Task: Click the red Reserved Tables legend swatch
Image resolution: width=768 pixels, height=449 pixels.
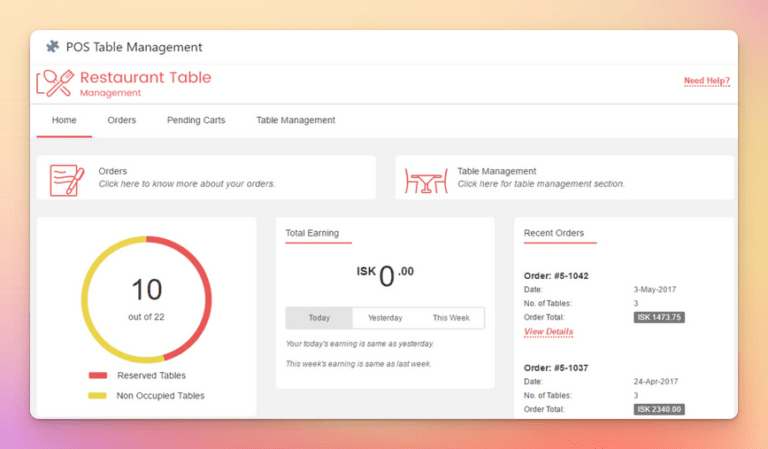Action: [98, 376]
